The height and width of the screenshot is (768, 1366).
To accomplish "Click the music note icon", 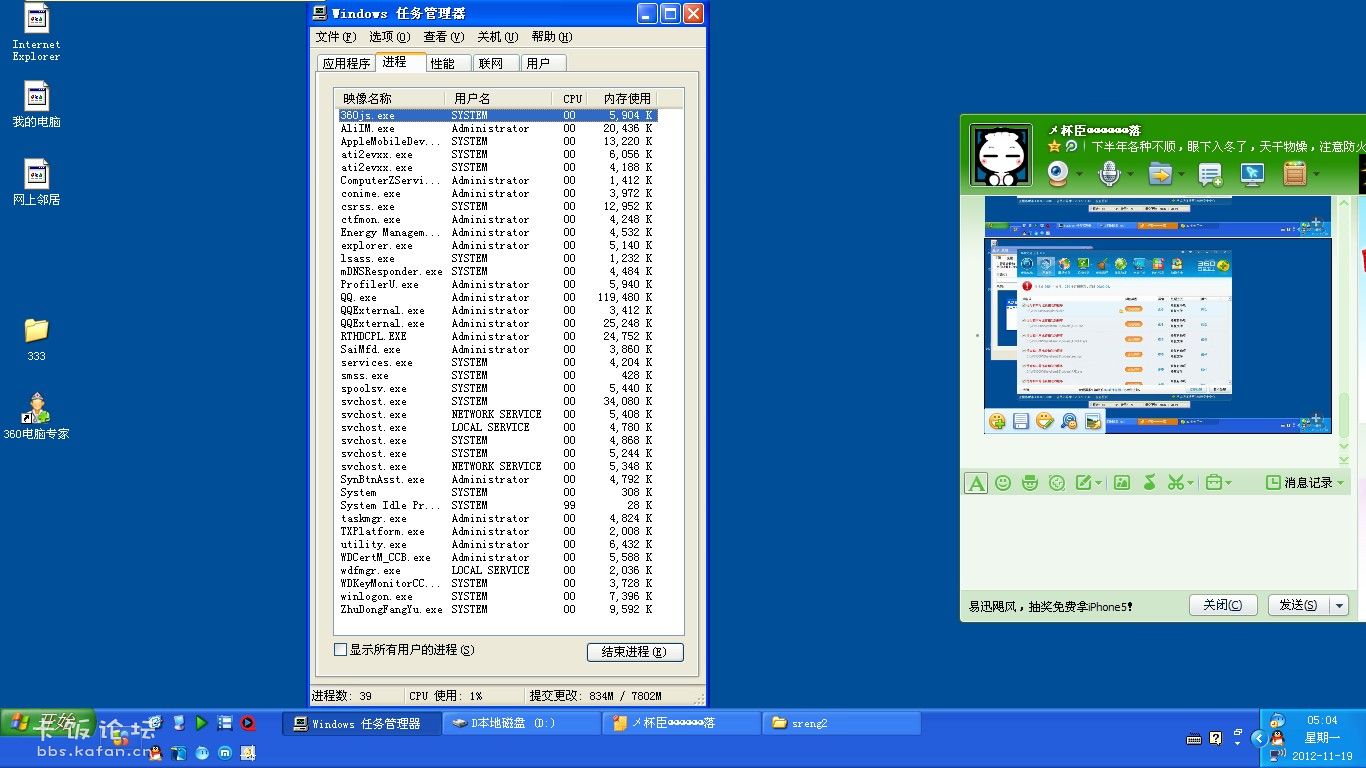I will (1149, 483).
